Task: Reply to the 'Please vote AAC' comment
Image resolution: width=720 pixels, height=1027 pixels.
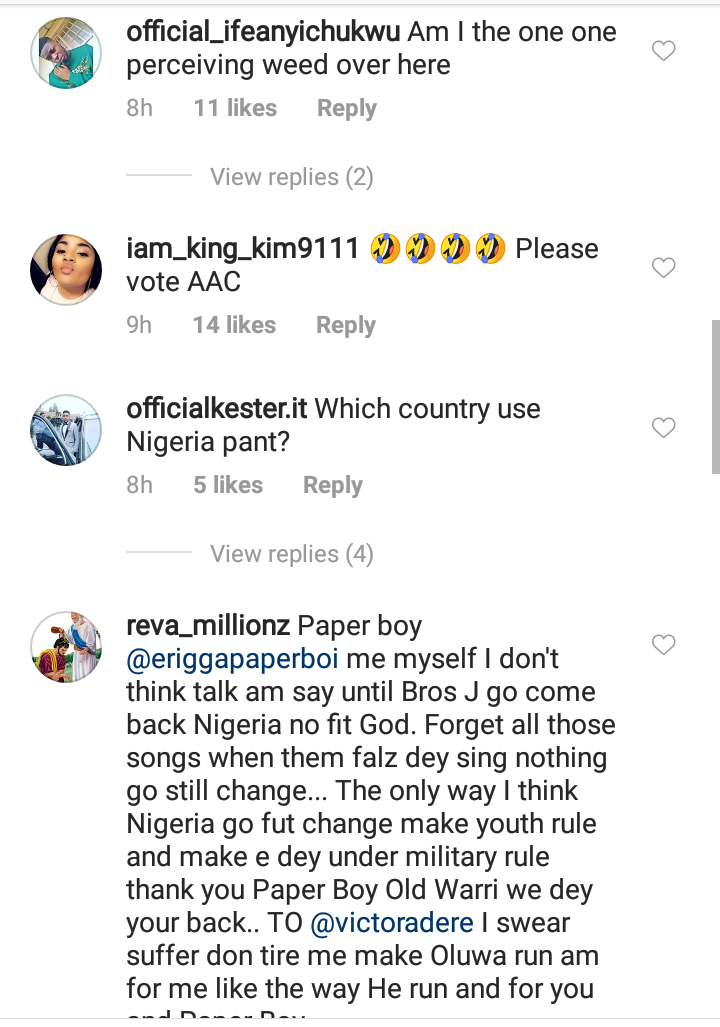Action: coord(345,325)
